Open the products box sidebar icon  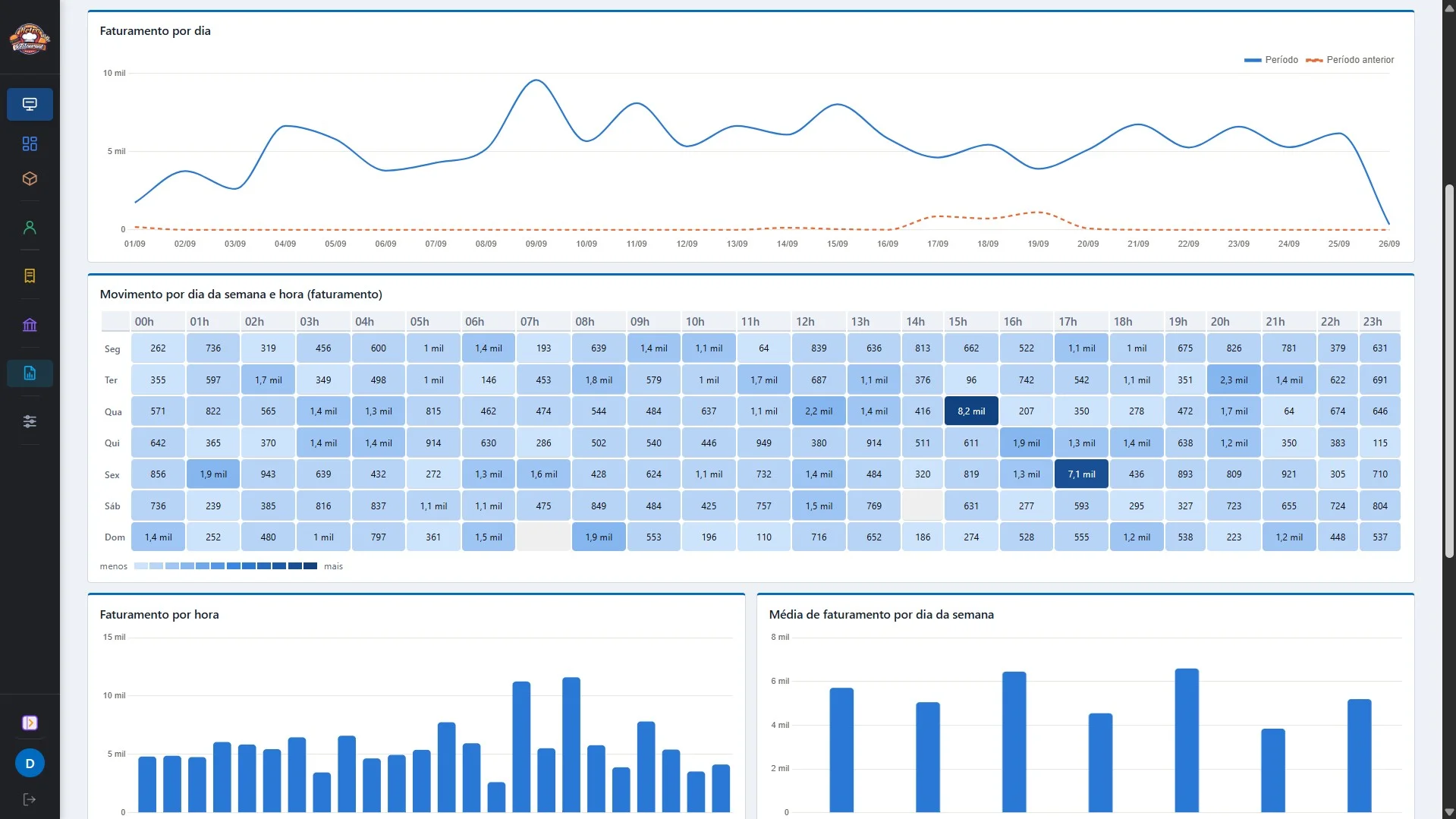[30, 179]
